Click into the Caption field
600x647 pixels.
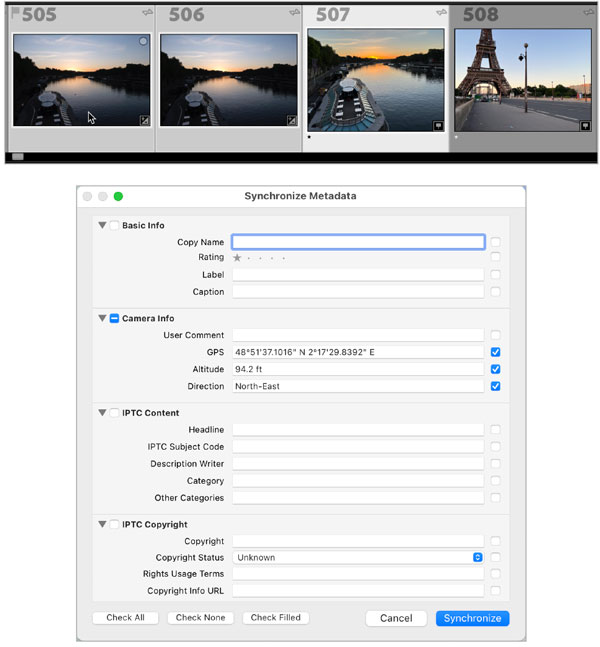tap(358, 292)
